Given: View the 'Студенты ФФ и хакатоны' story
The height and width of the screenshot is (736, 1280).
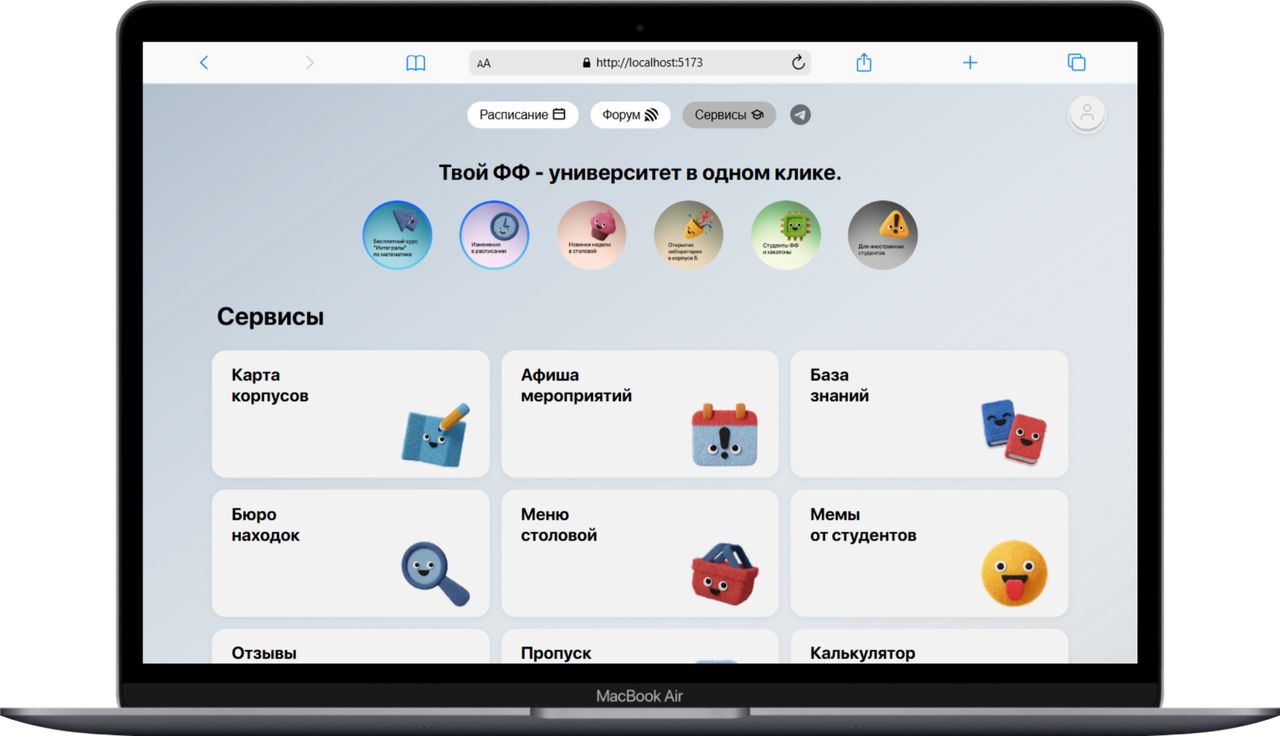Looking at the screenshot, I should pyautogui.click(x=786, y=235).
